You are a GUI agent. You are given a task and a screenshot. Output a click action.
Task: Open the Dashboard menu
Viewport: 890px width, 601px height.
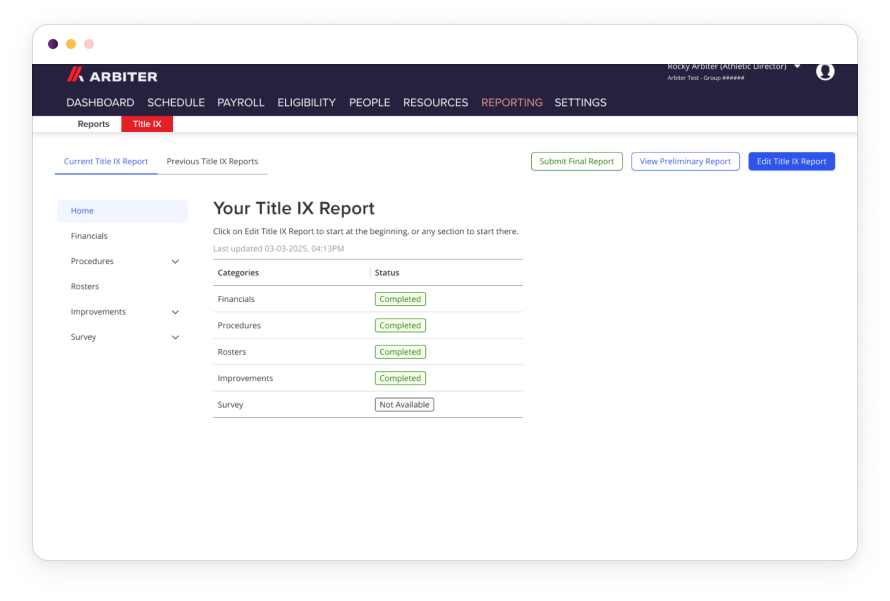(x=100, y=103)
